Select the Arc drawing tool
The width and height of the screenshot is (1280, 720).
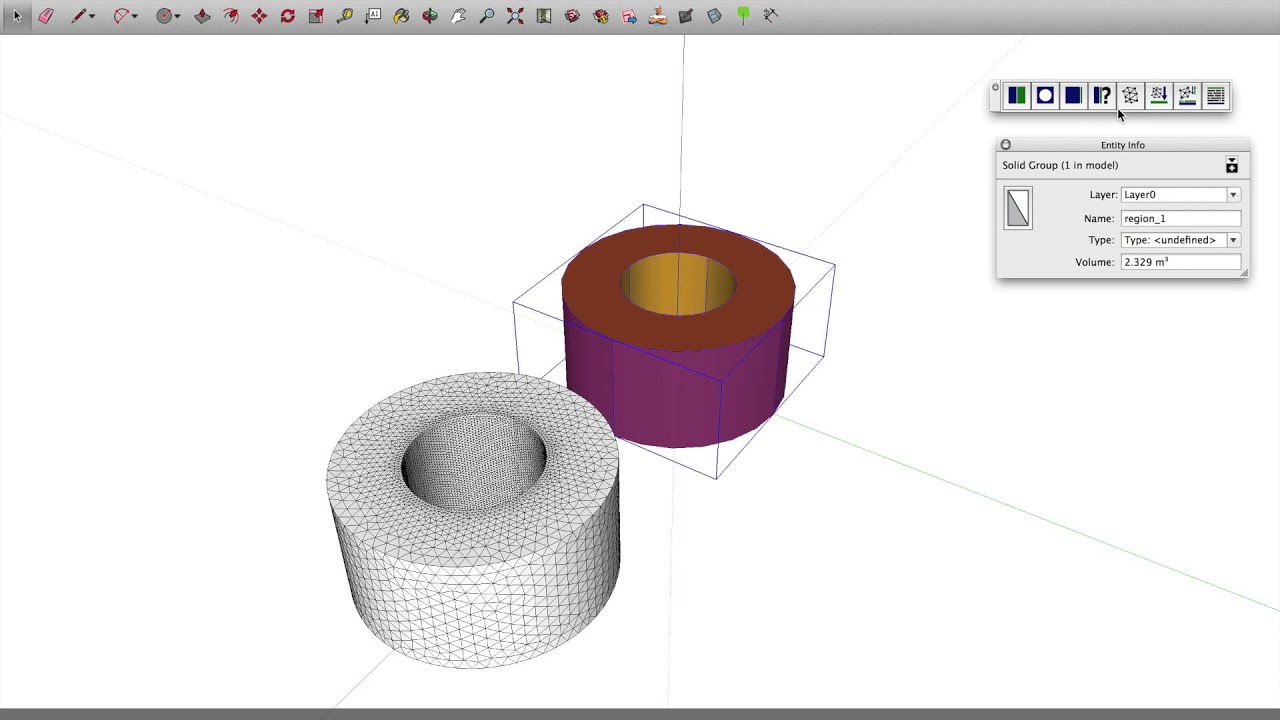pyautogui.click(x=121, y=15)
